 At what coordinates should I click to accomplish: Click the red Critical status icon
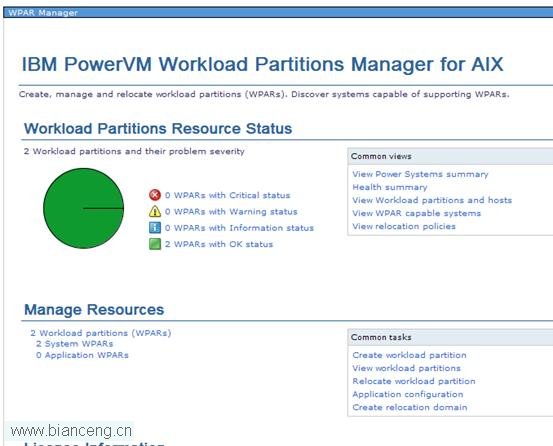click(155, 195)
